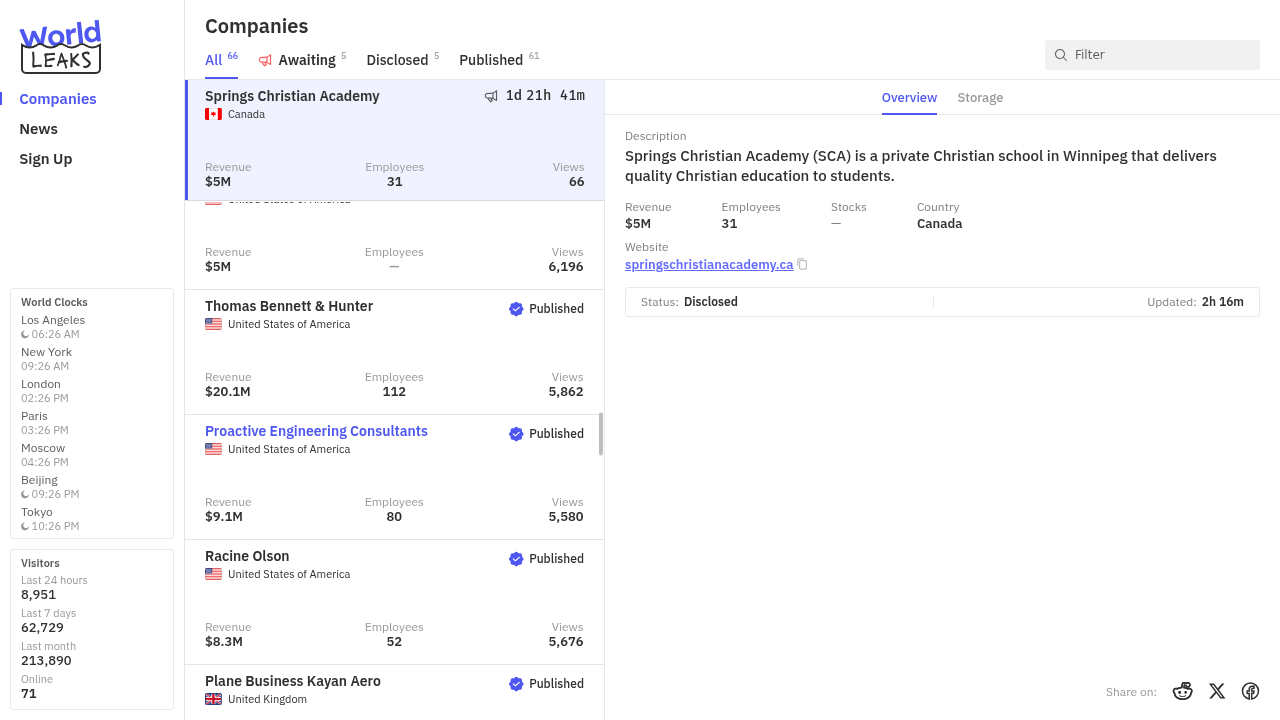
Task: Focus the Filter input field
Action: click(x=1152, y=55)
